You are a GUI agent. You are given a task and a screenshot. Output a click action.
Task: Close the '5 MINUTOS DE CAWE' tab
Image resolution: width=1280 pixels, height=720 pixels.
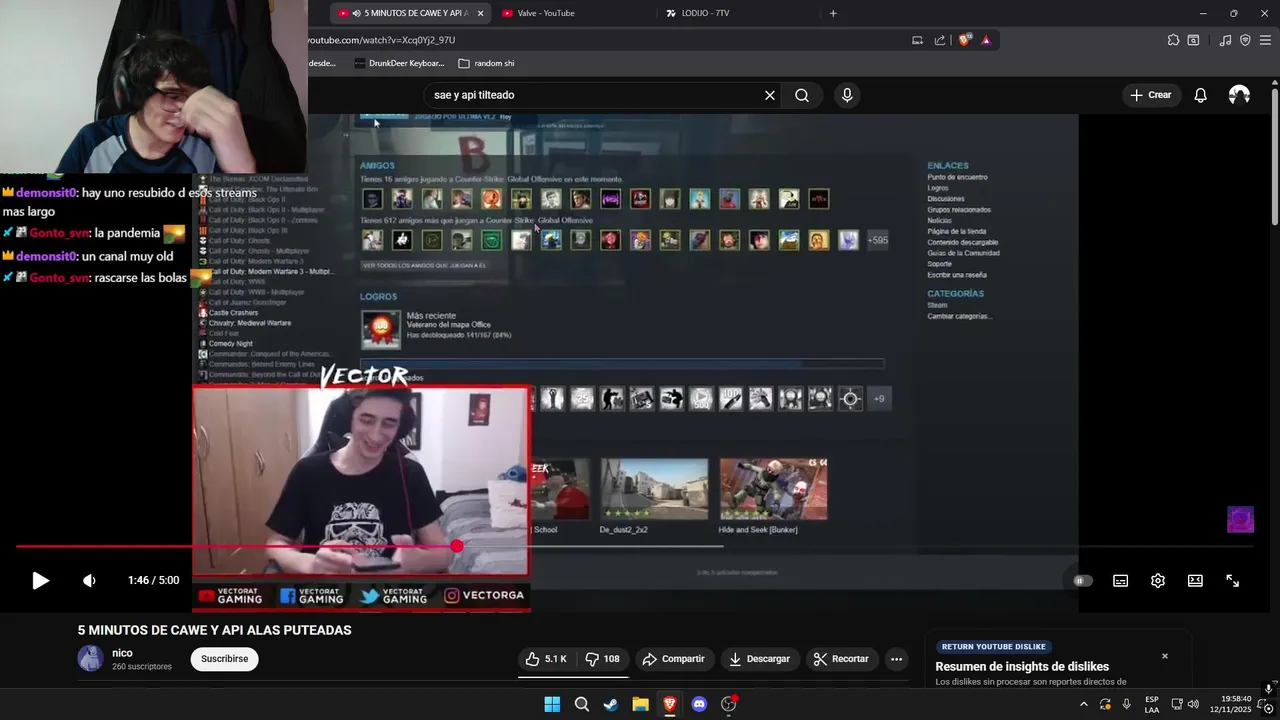pos(481,13)
